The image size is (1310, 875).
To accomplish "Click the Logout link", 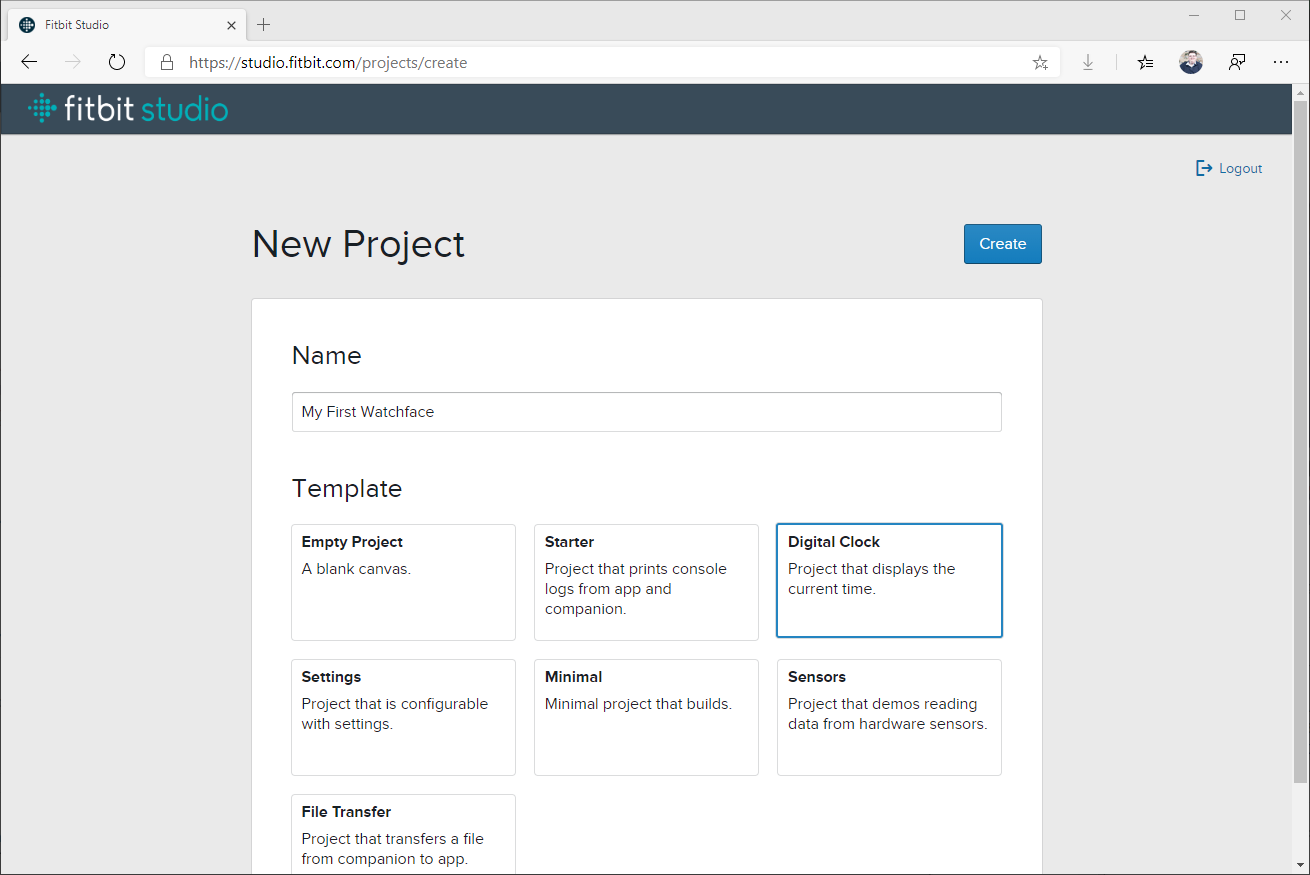I will 1230,168.
